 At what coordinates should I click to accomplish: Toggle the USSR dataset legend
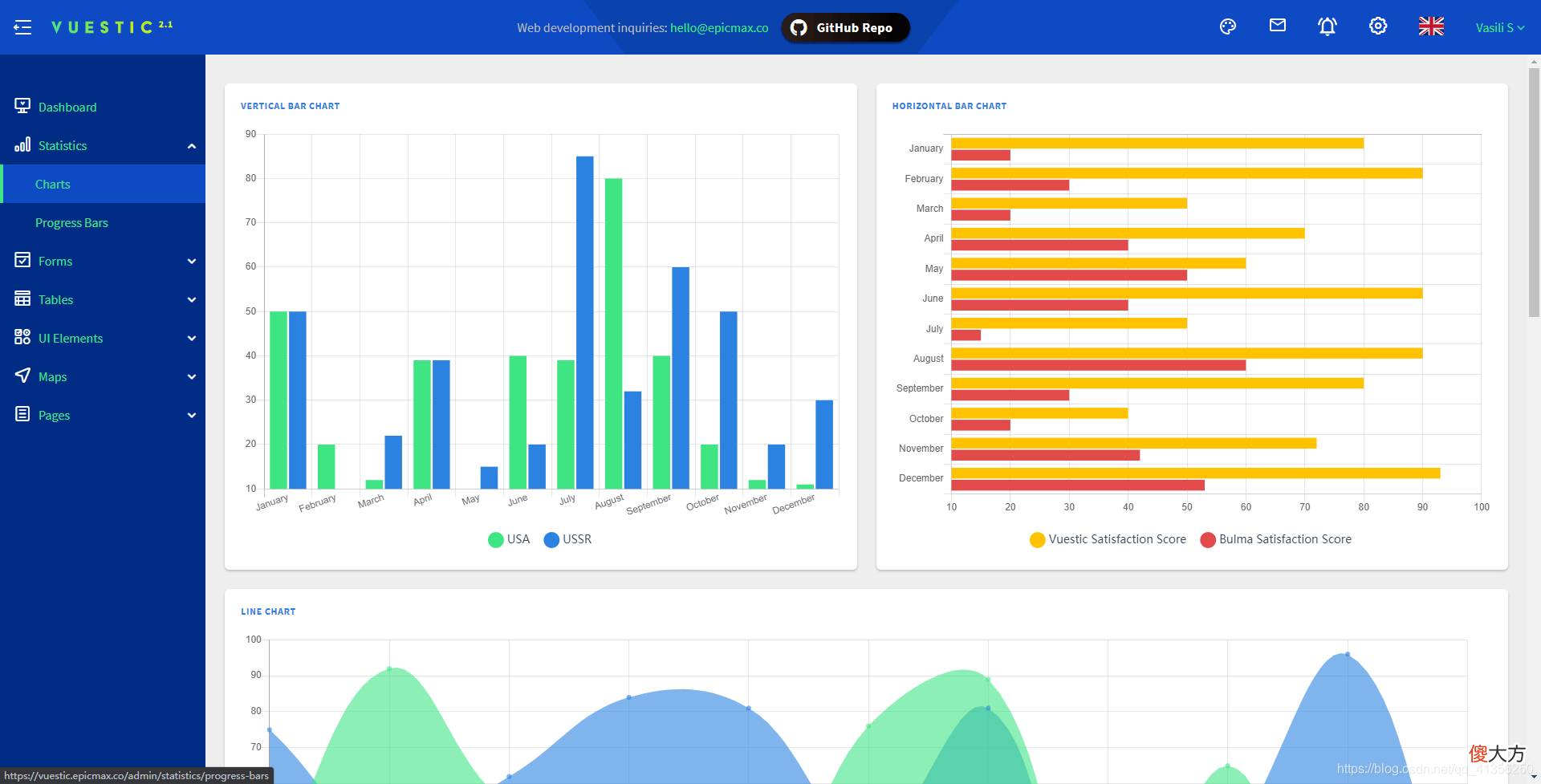567,539
